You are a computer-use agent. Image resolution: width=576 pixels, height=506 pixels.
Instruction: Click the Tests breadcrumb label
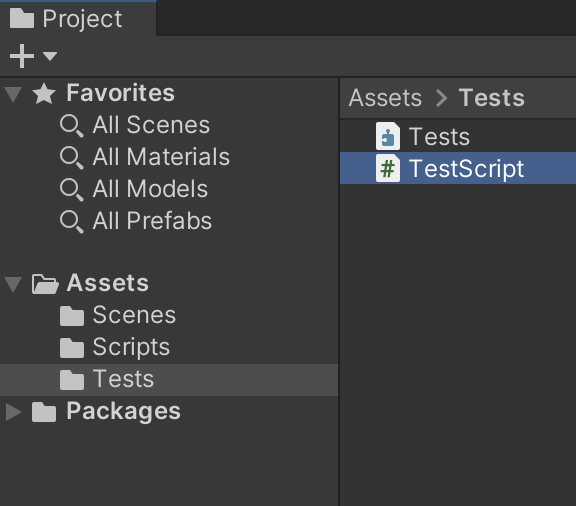tap(492, 98)
